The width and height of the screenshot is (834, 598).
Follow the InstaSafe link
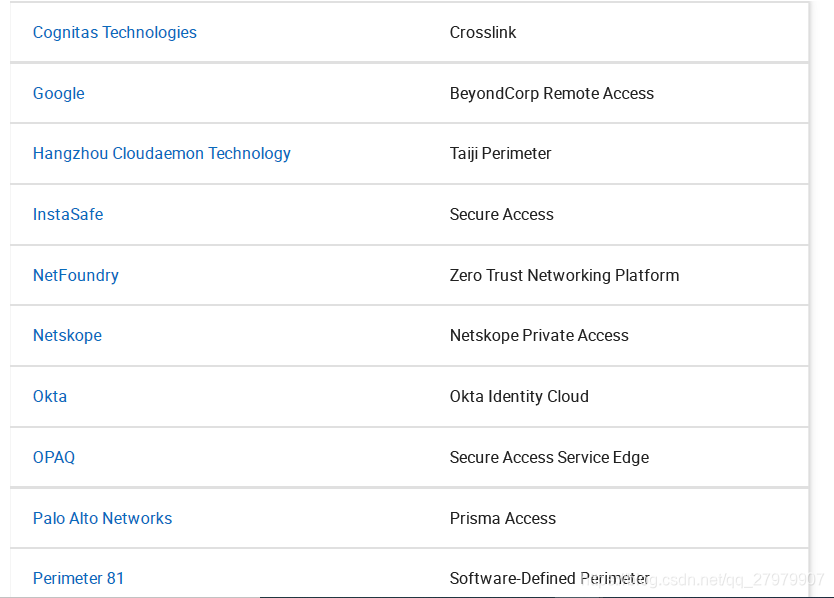[68, 214]
